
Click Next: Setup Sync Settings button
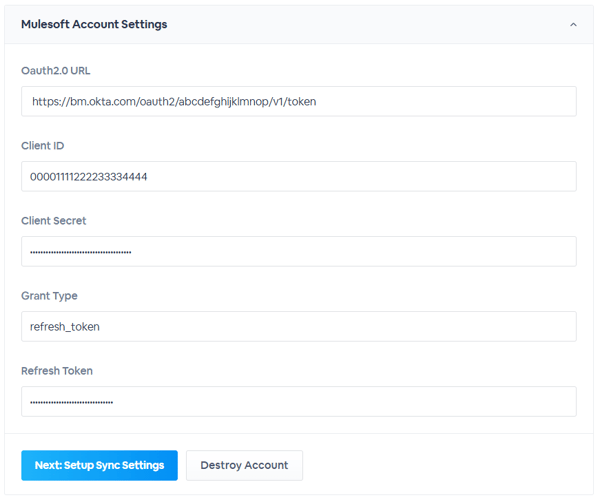(x=99, y=465)
